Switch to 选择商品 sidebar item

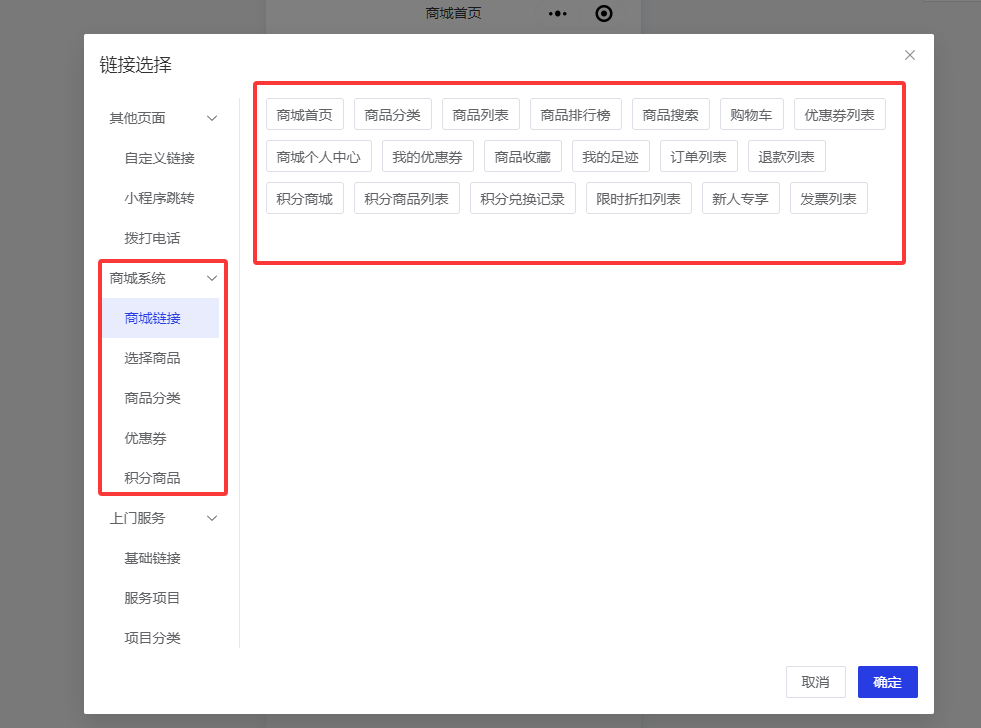[152, 358]
